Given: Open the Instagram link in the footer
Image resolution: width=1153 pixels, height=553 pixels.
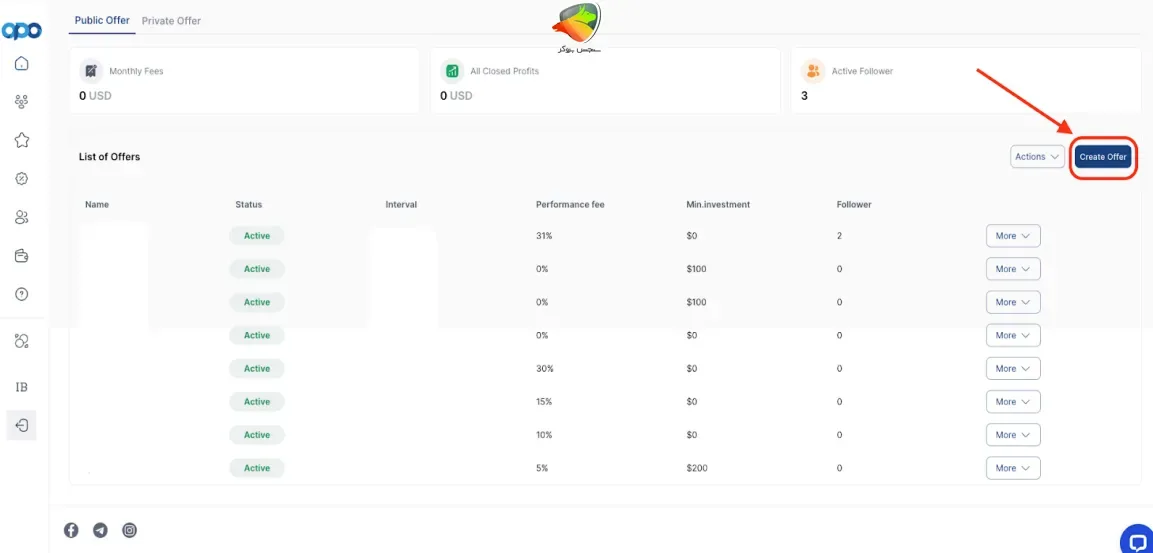Looking at the screenshot, I should pyautogui.click(x=129, y=530).
